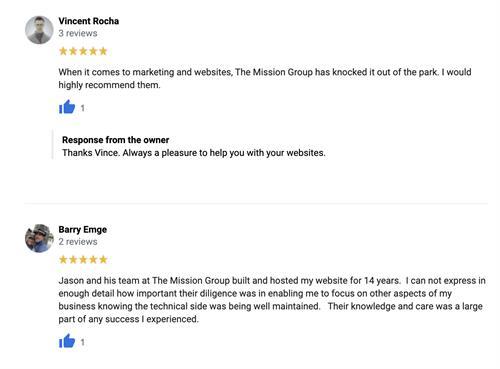Click the owner's reply text thanking Vince

click(x=194, y=153)
